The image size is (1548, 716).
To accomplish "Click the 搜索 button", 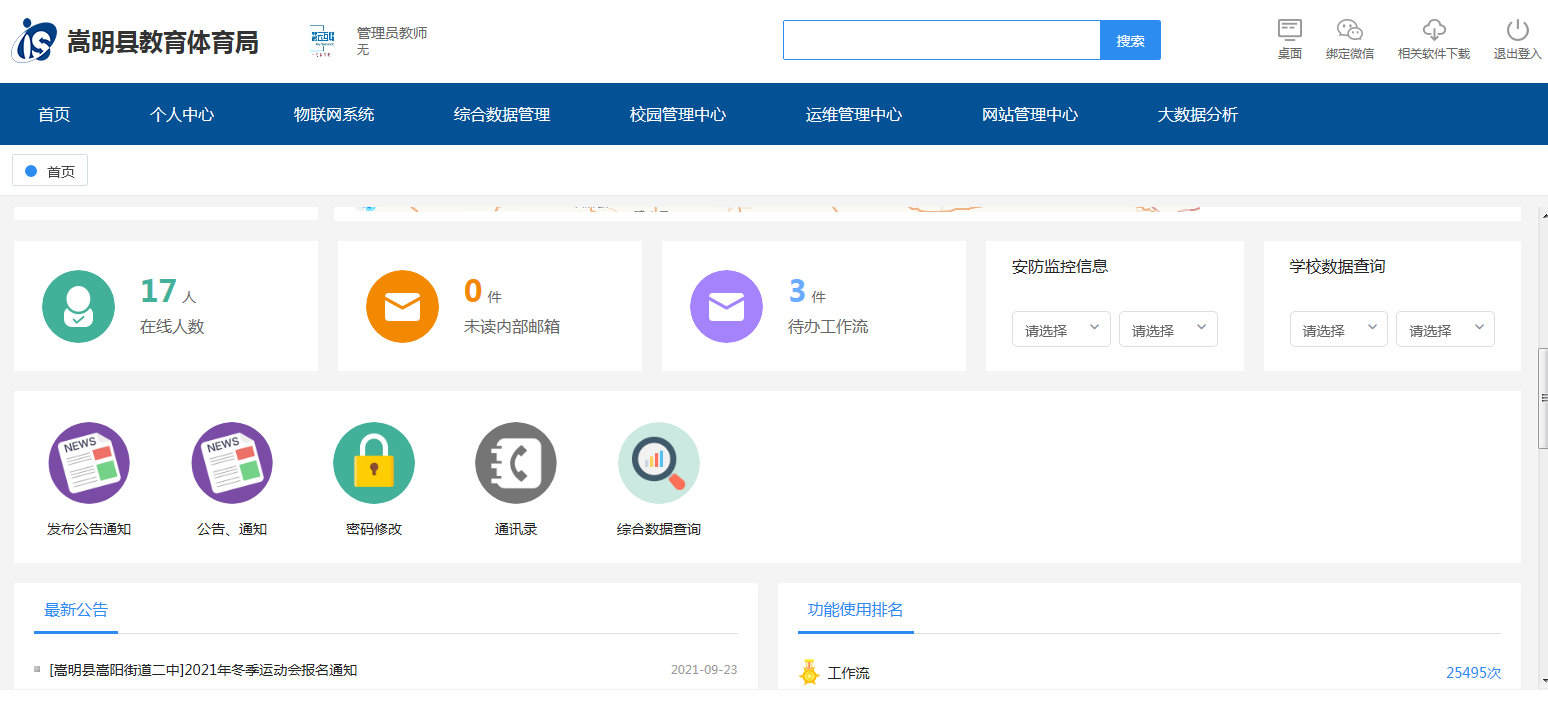I will (1130, 39).
